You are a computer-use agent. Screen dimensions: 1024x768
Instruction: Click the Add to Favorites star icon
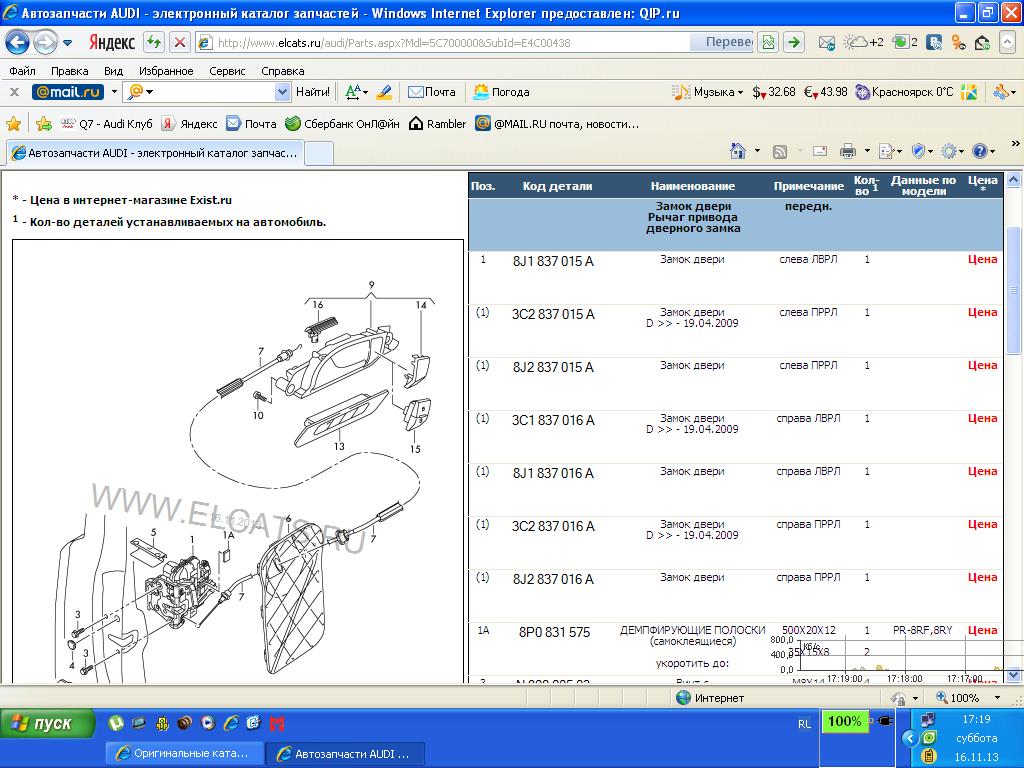coord(44,123)
